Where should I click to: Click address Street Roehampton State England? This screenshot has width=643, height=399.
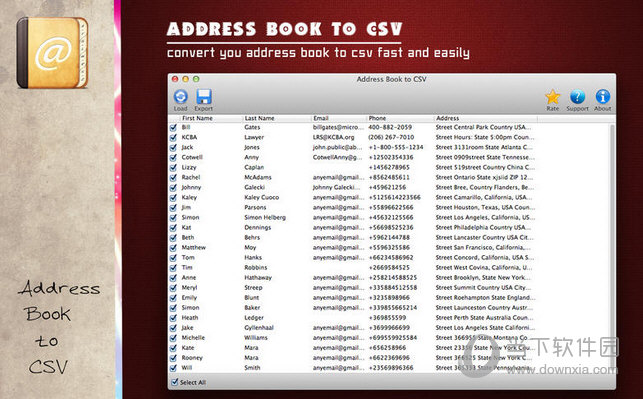pyautogui.click(x=485, y=297)
